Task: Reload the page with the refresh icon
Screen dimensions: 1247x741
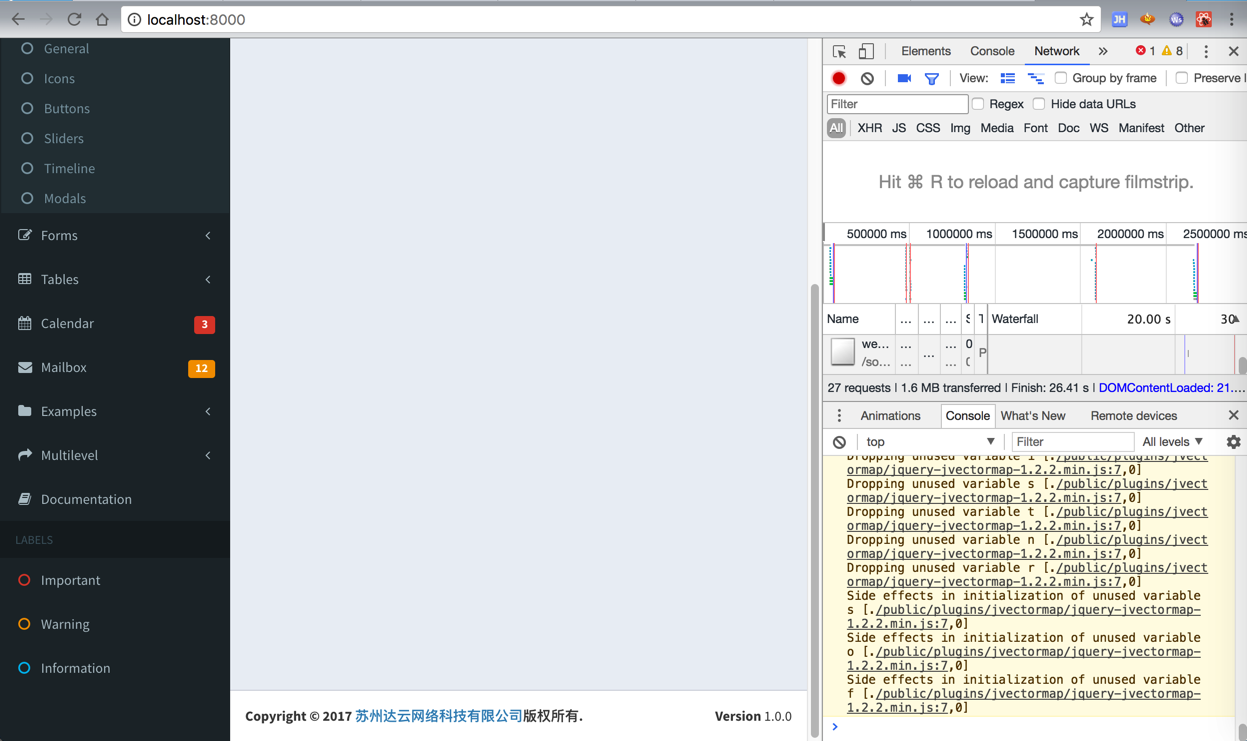Action: 74,19
